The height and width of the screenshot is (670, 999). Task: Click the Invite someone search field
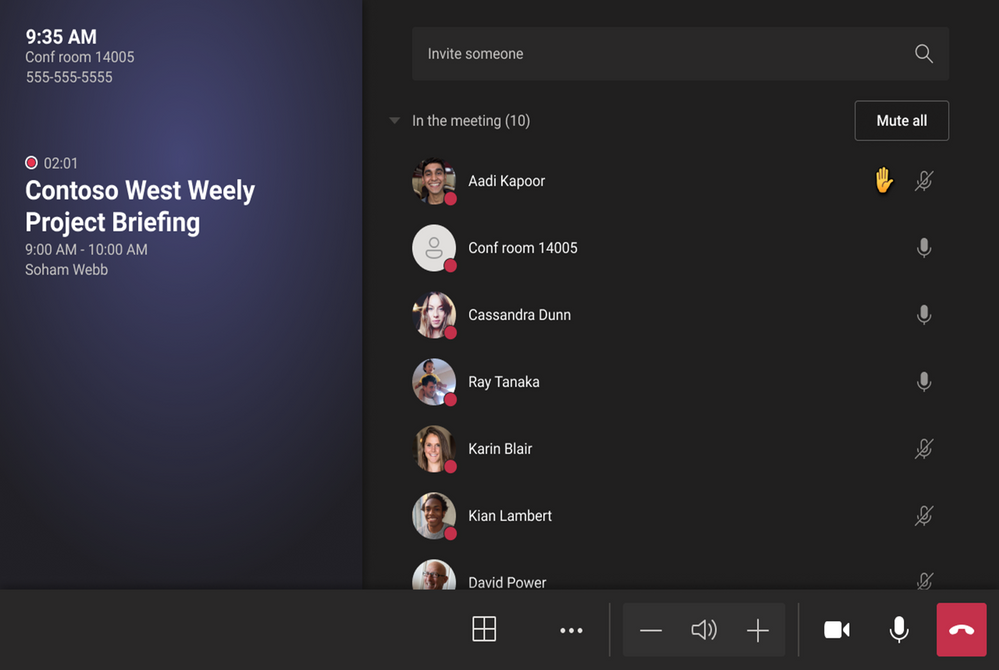coord(680,53)
